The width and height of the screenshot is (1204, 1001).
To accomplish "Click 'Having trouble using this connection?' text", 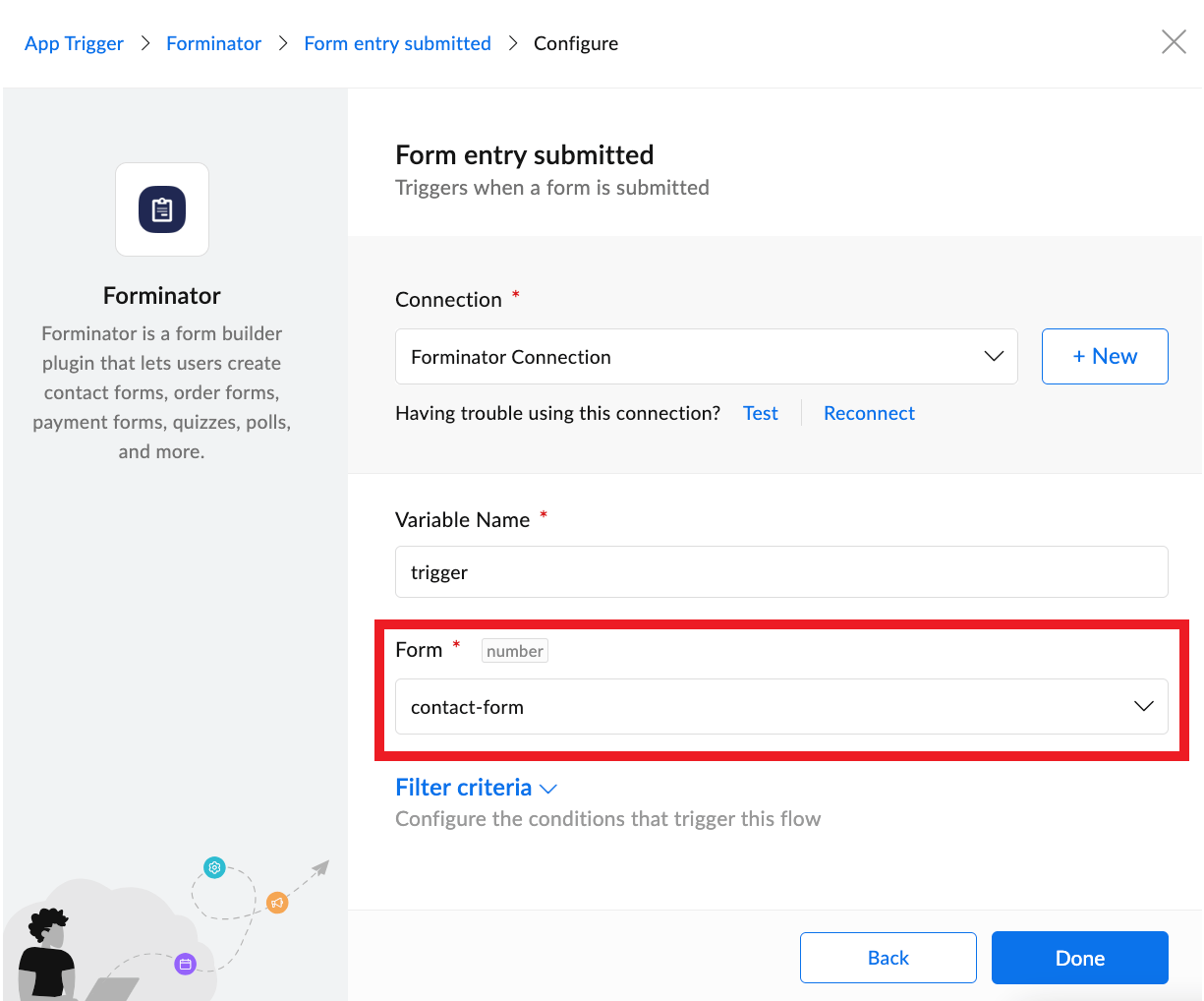I will click(557, 413).
